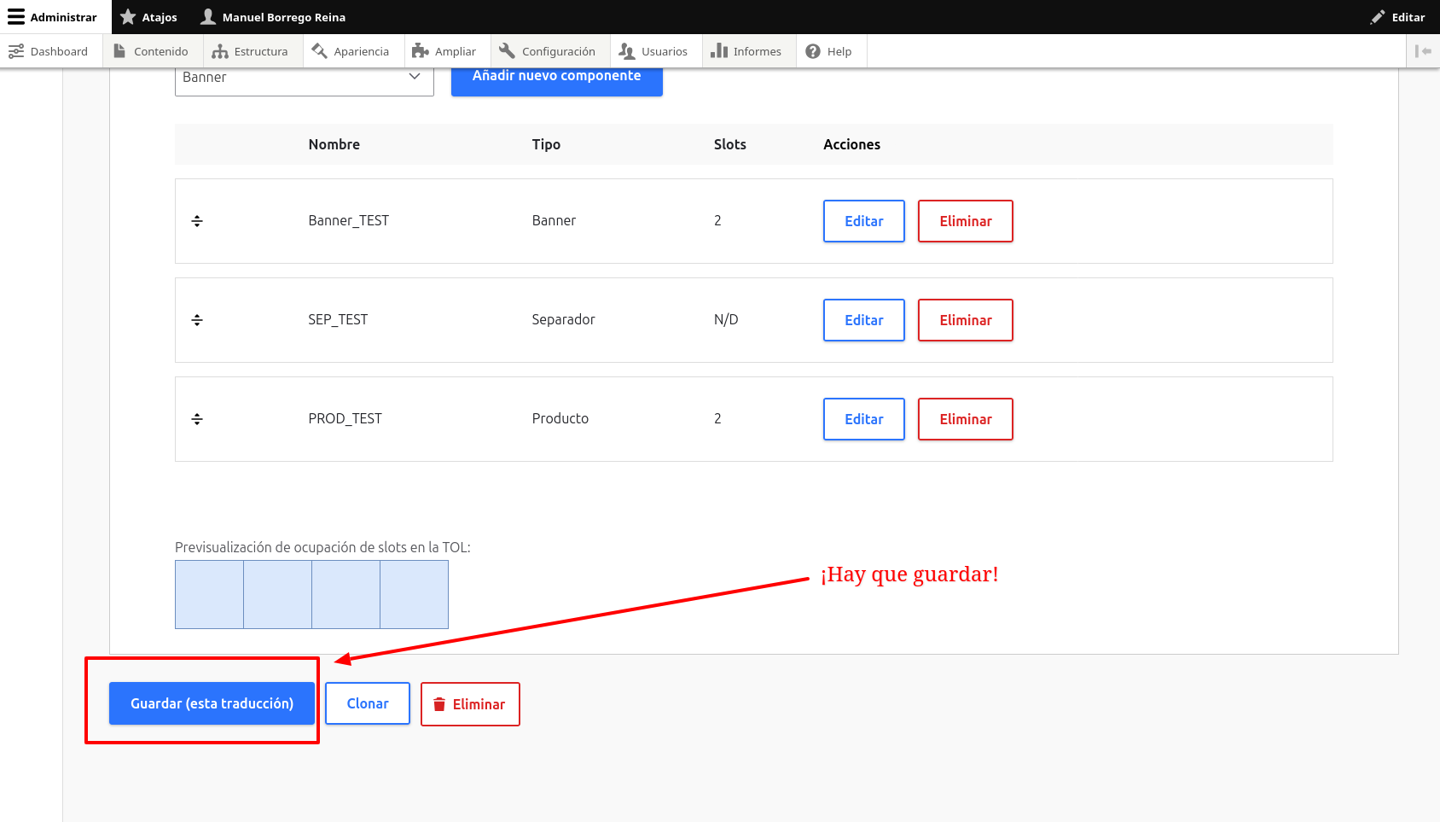Screen dimensions: 1440x822
Task: Delete the SEP_TEST component
Action: 965,320
